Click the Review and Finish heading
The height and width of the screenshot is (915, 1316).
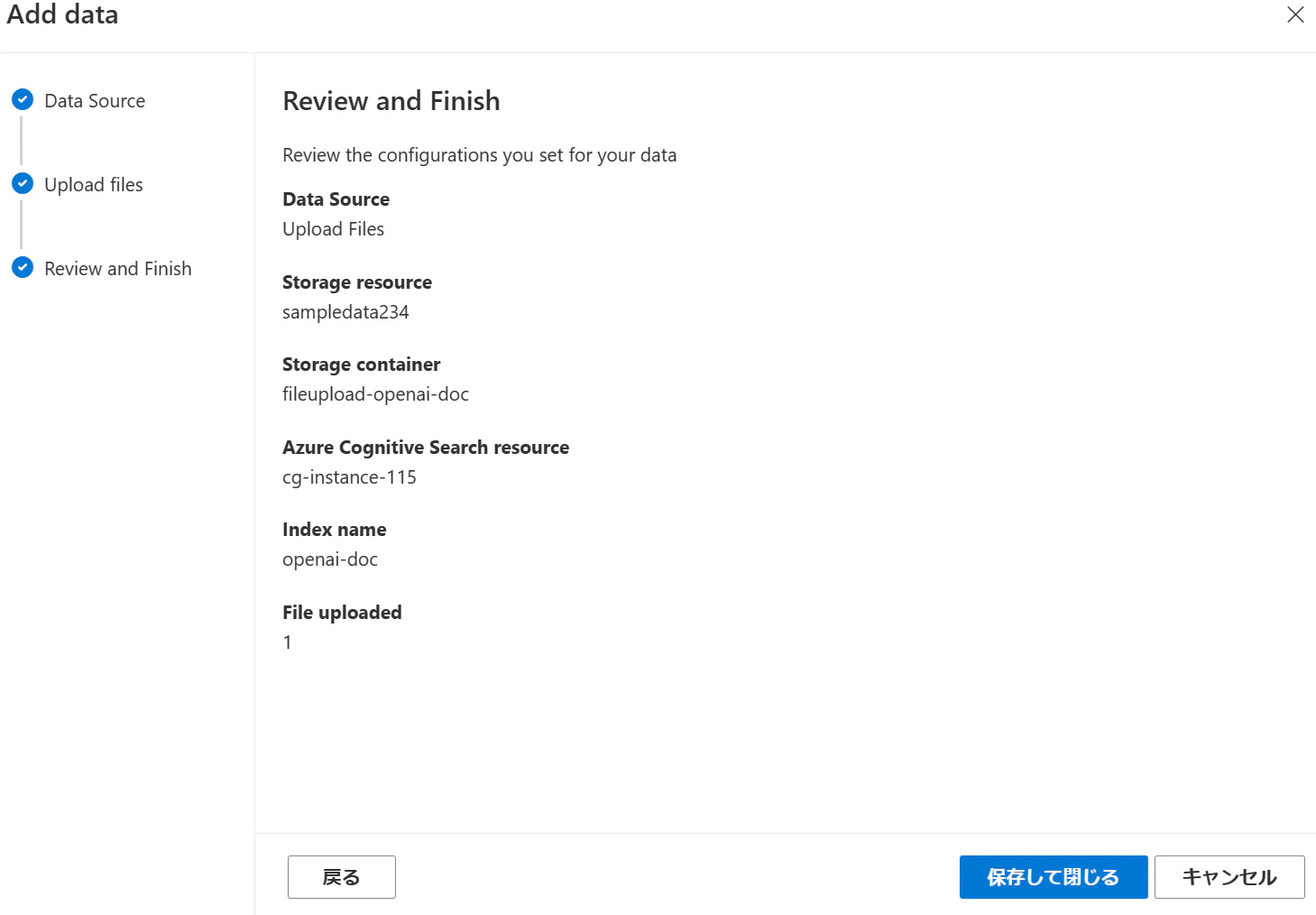click(391, 101)
